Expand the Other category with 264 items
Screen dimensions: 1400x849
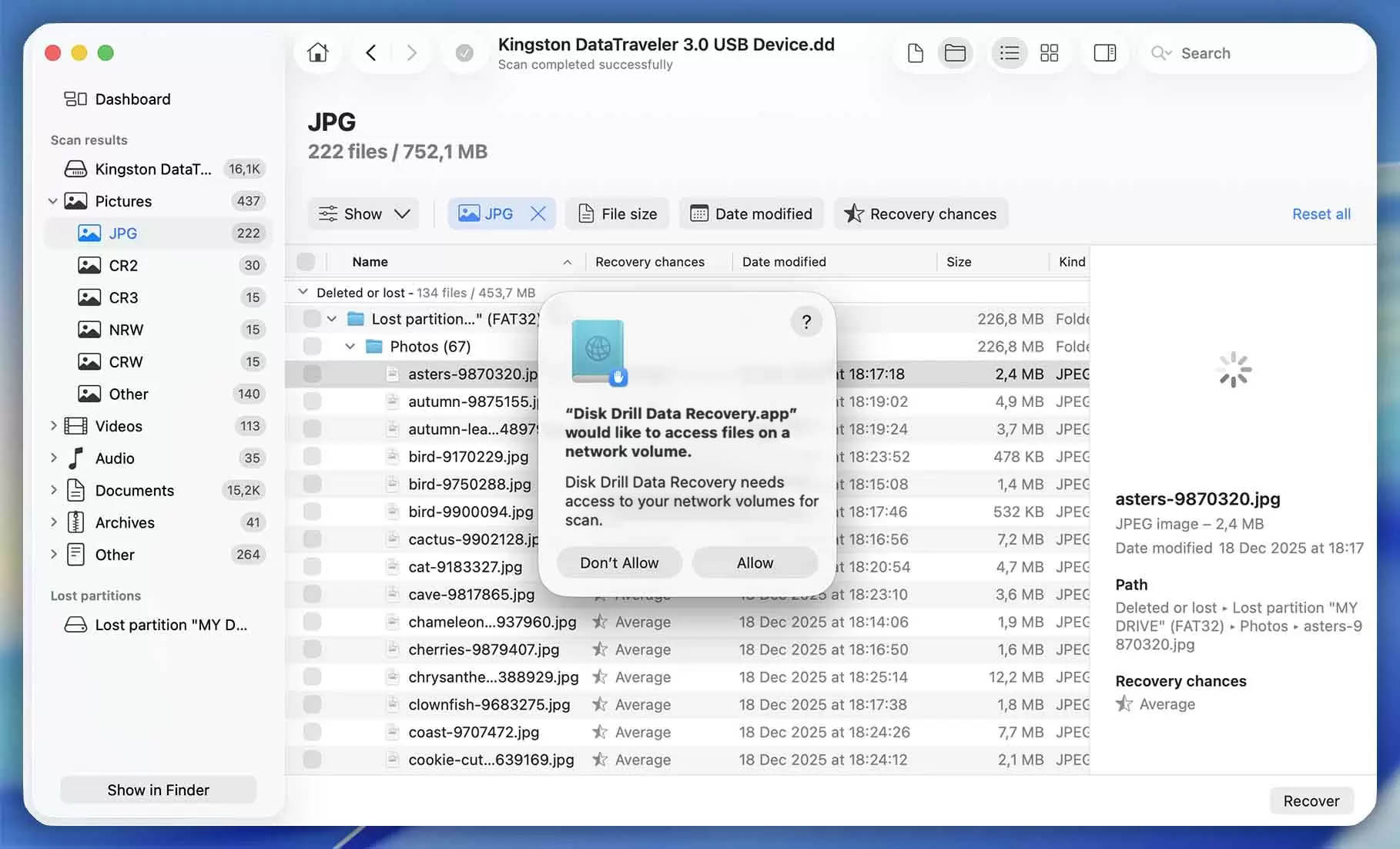coord(52,555)
